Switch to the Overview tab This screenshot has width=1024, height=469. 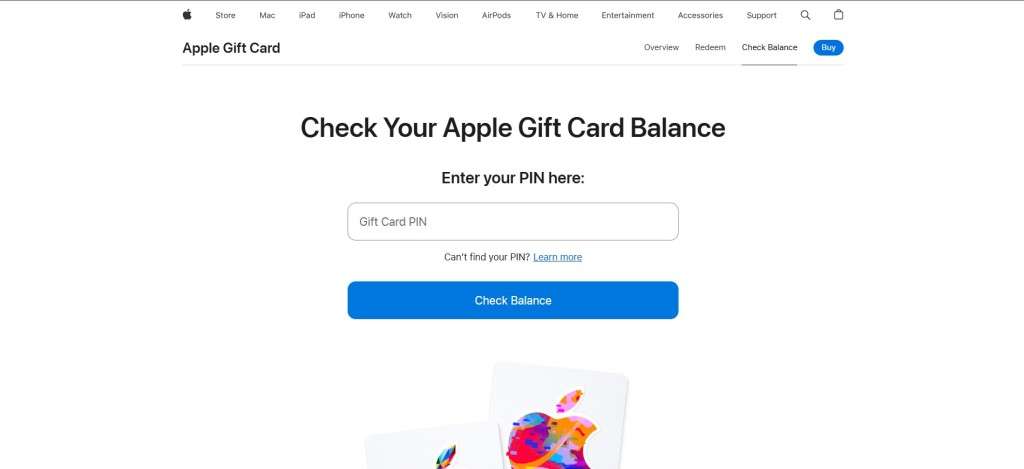[x=662, y=47]
